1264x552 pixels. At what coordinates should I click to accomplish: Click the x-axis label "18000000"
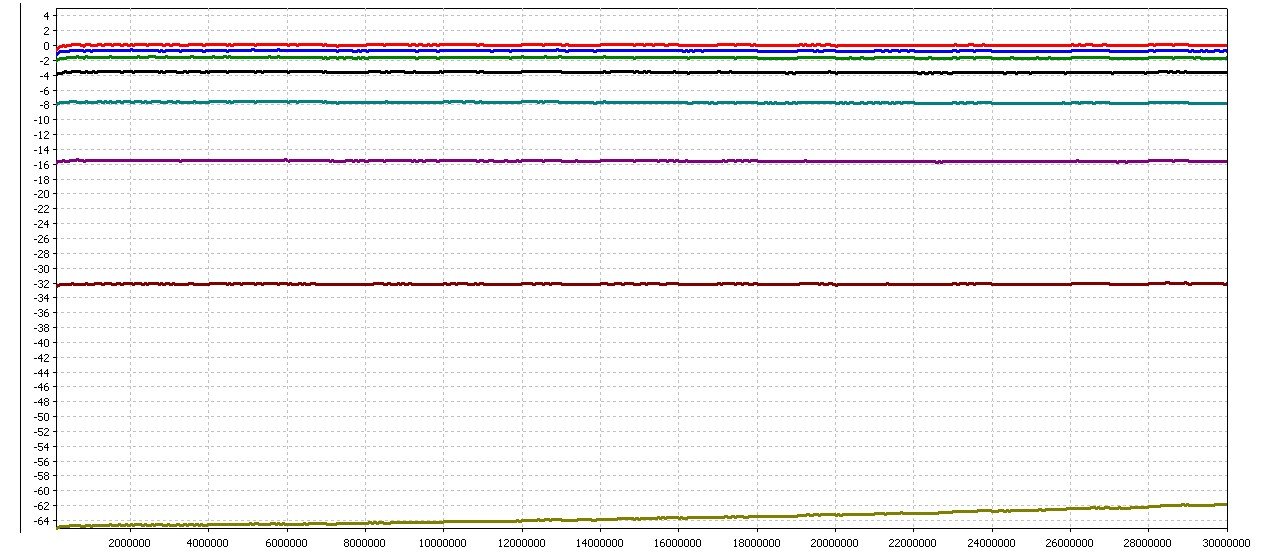coord(757,542)
